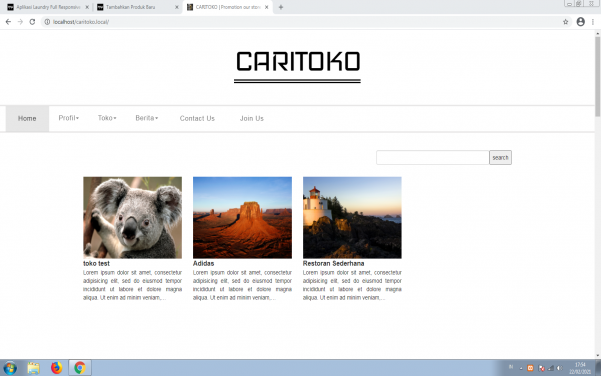View site information icon in address bar
601x376 pixels.
[x=47, y=22]
